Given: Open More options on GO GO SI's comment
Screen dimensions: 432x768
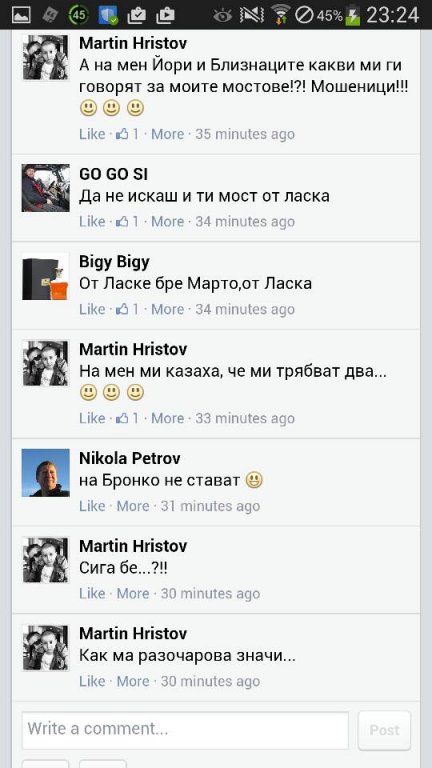Looking at the screenshot, I should (168, 222).
